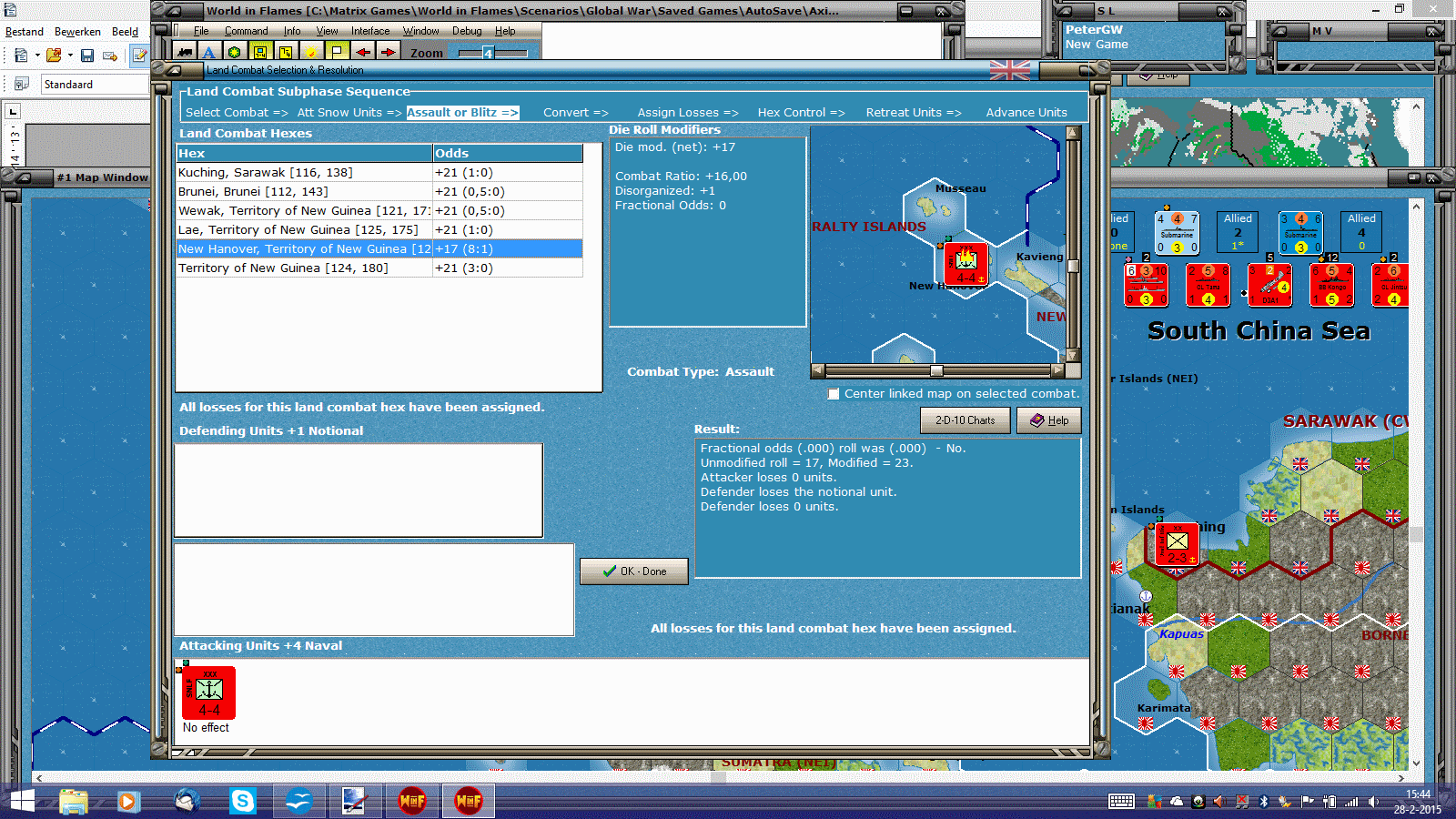1456x819 pixels.
Task: Click the red right arrow toolbar icon
Action: pyautogui.click(x=388, y=53)
